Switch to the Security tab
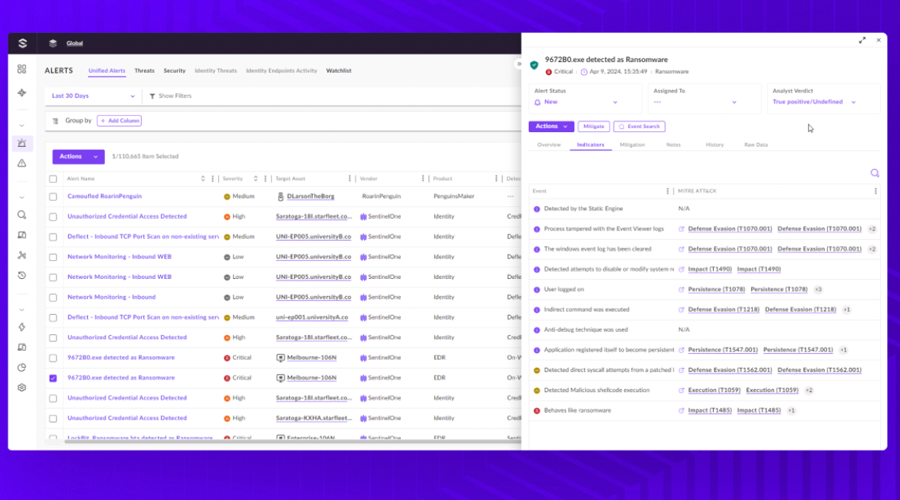Screen dimensions: 900x500 click(174, 71)
